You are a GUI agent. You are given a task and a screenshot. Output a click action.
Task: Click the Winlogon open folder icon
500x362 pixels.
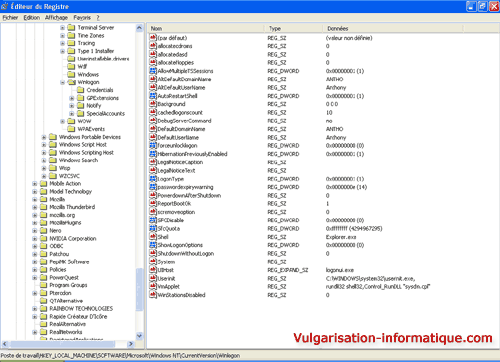click(x=71, y=82)
